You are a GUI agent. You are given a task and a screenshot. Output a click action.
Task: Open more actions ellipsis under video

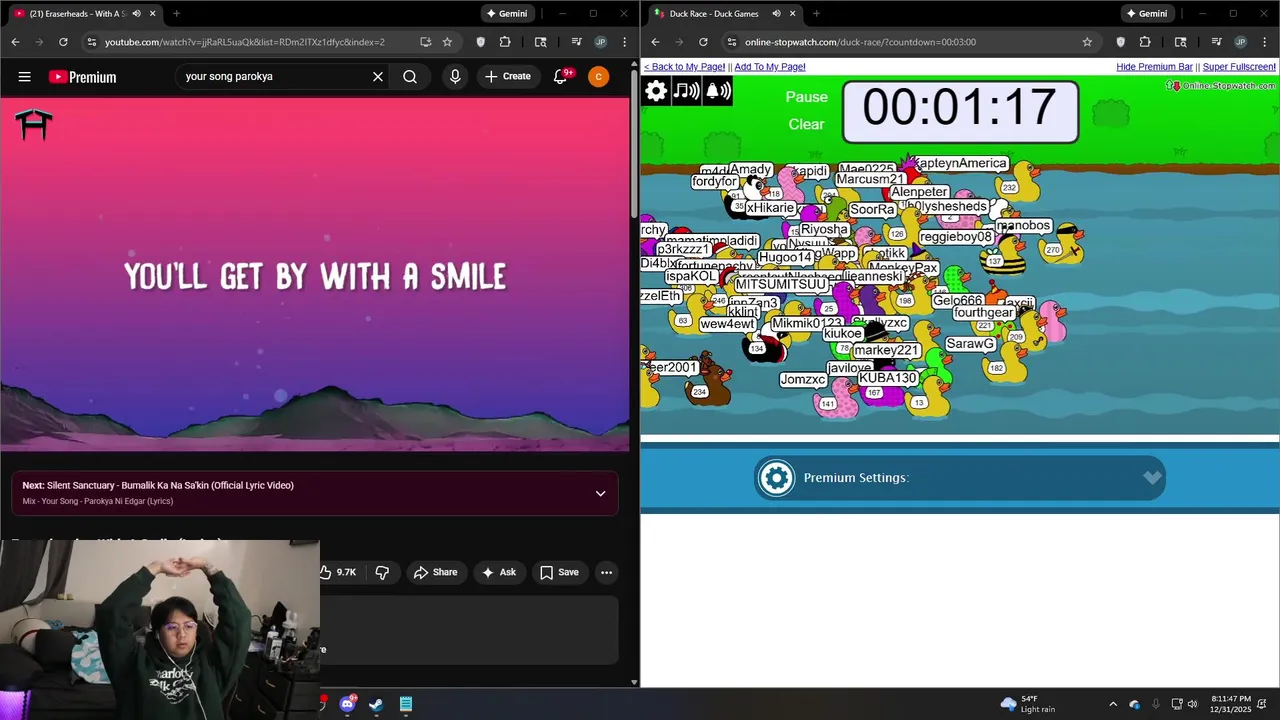[606, 572]
